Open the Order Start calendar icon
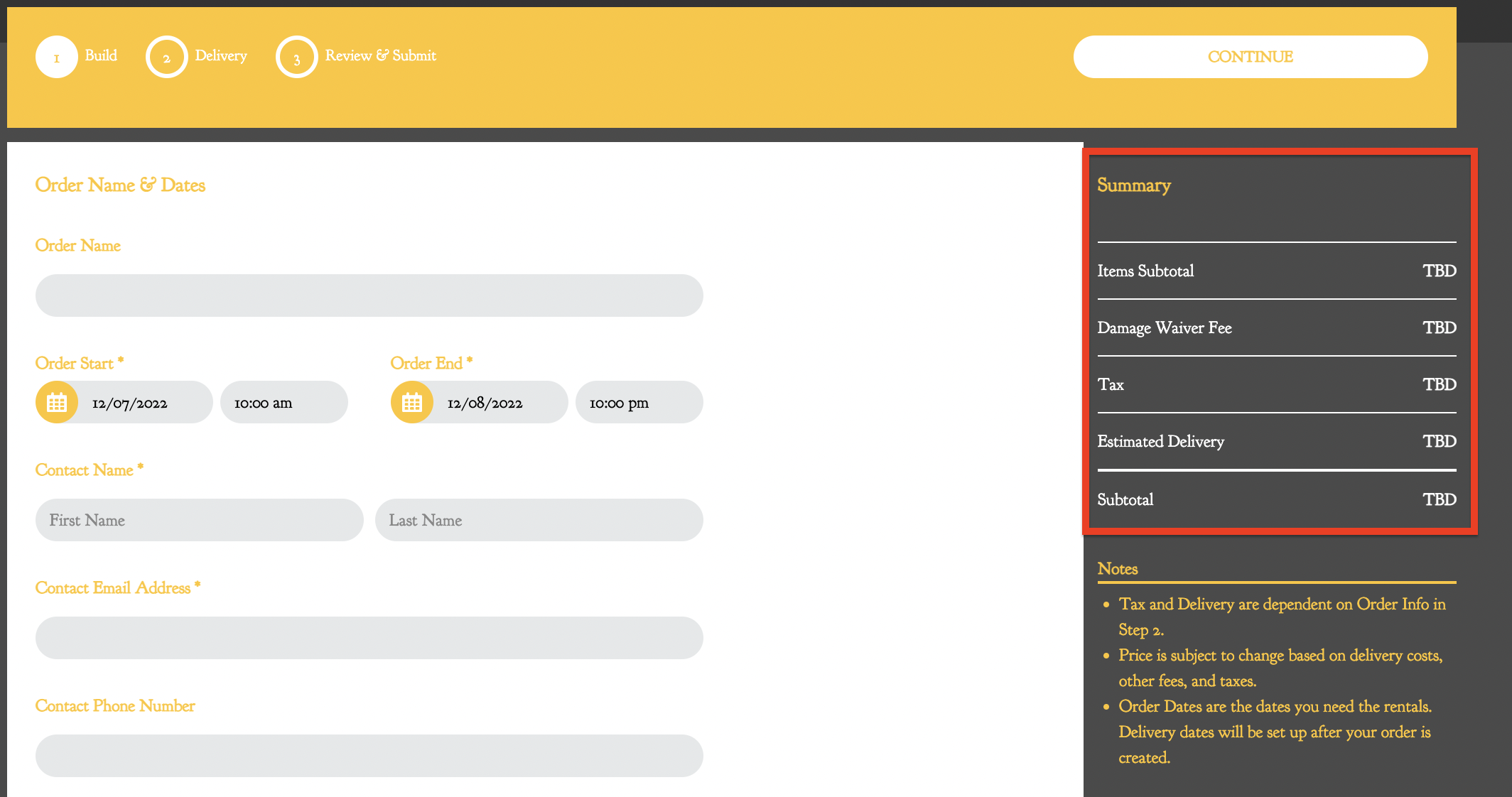The image size is (1512, 797). point(57,402)
